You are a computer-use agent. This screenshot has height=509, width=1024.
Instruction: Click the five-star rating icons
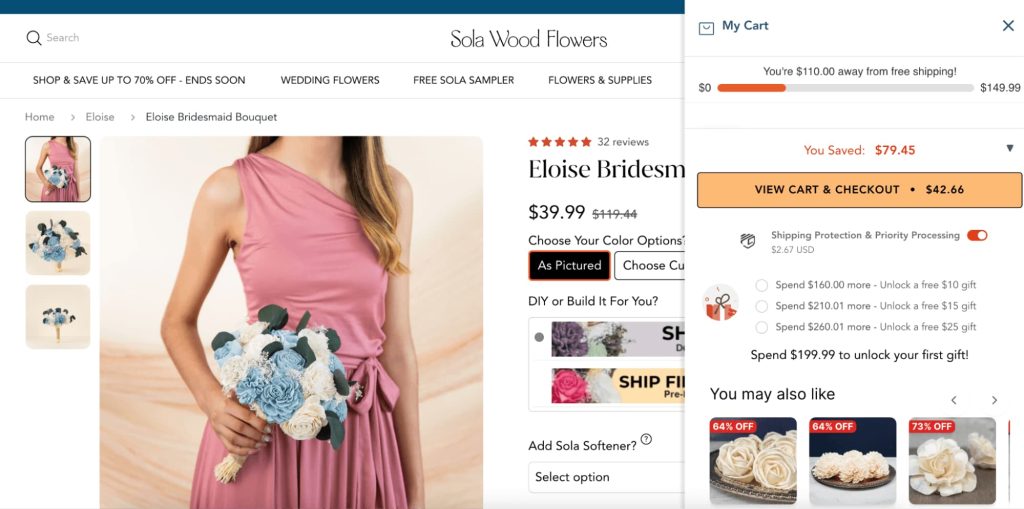[560, 142]
